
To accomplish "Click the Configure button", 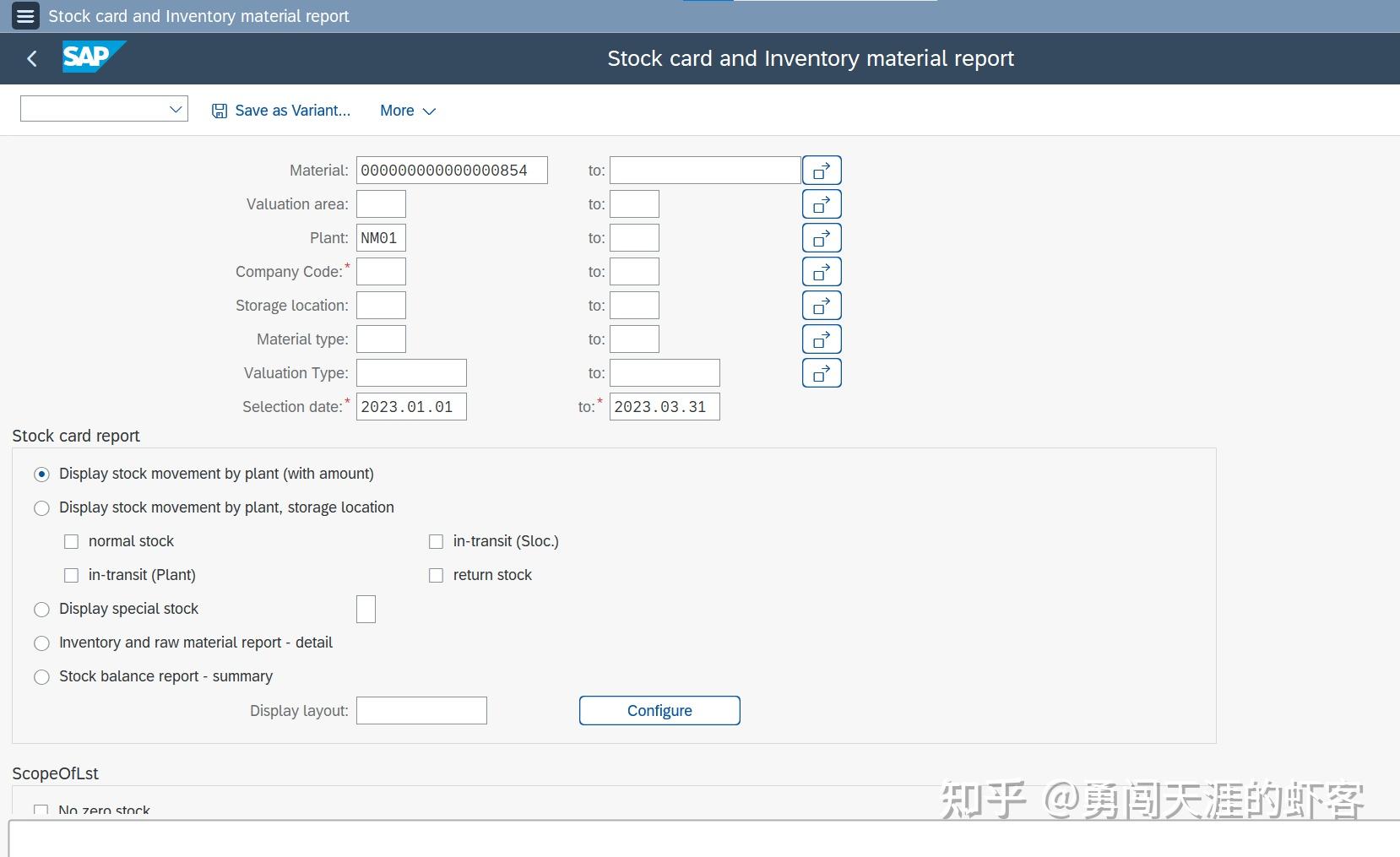I will coord(659,711).
